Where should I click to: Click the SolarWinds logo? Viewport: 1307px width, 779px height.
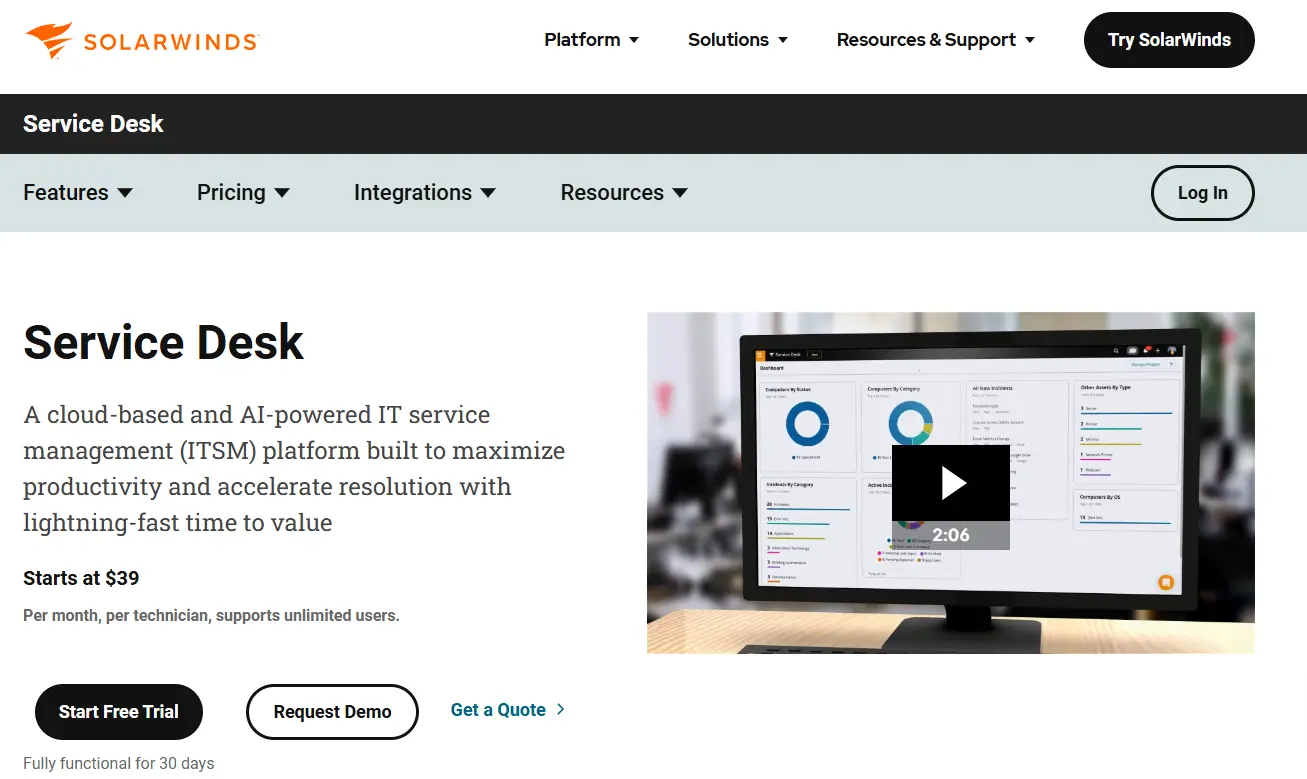(142, 40)
